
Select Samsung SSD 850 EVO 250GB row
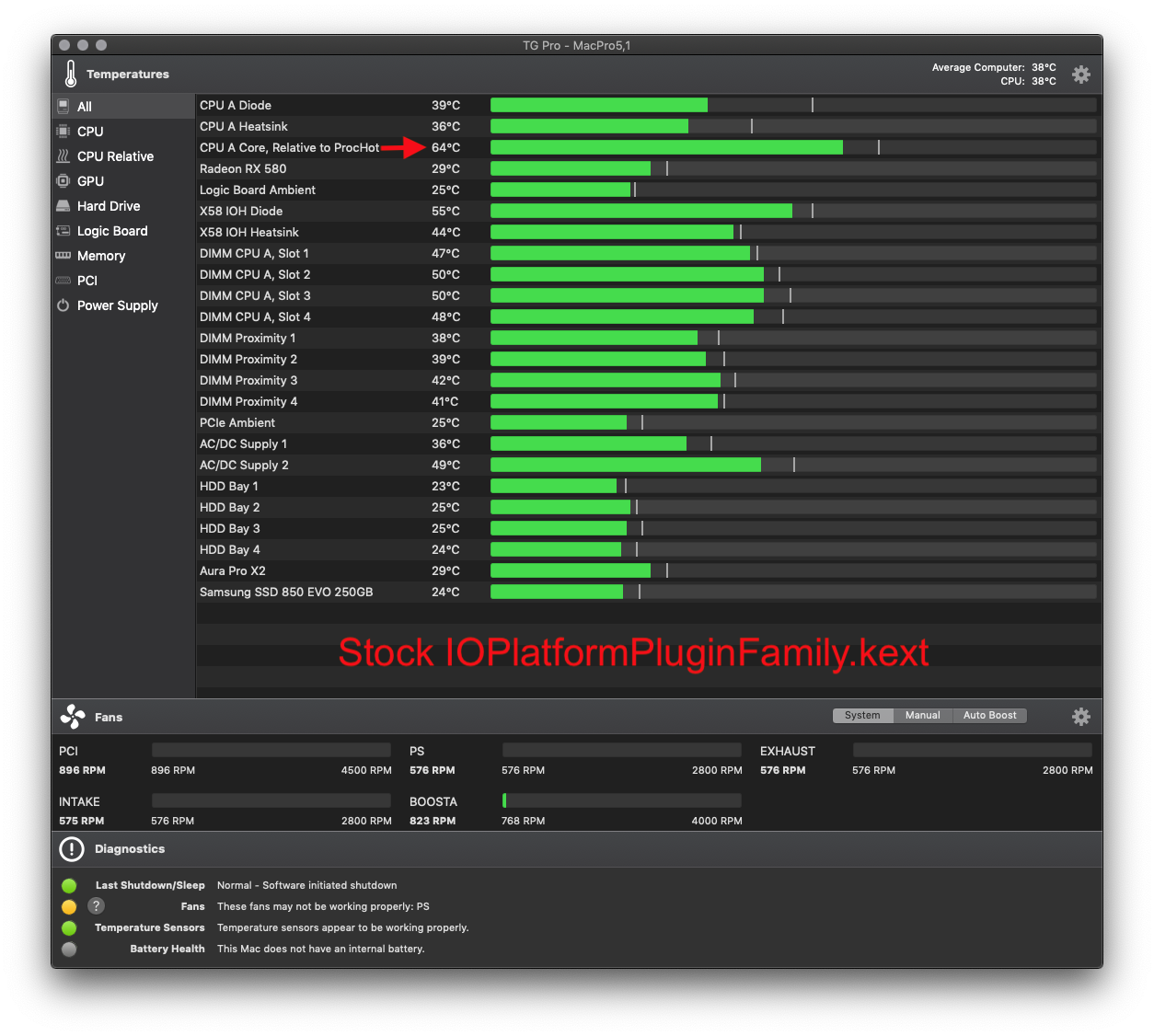(648, 592)
